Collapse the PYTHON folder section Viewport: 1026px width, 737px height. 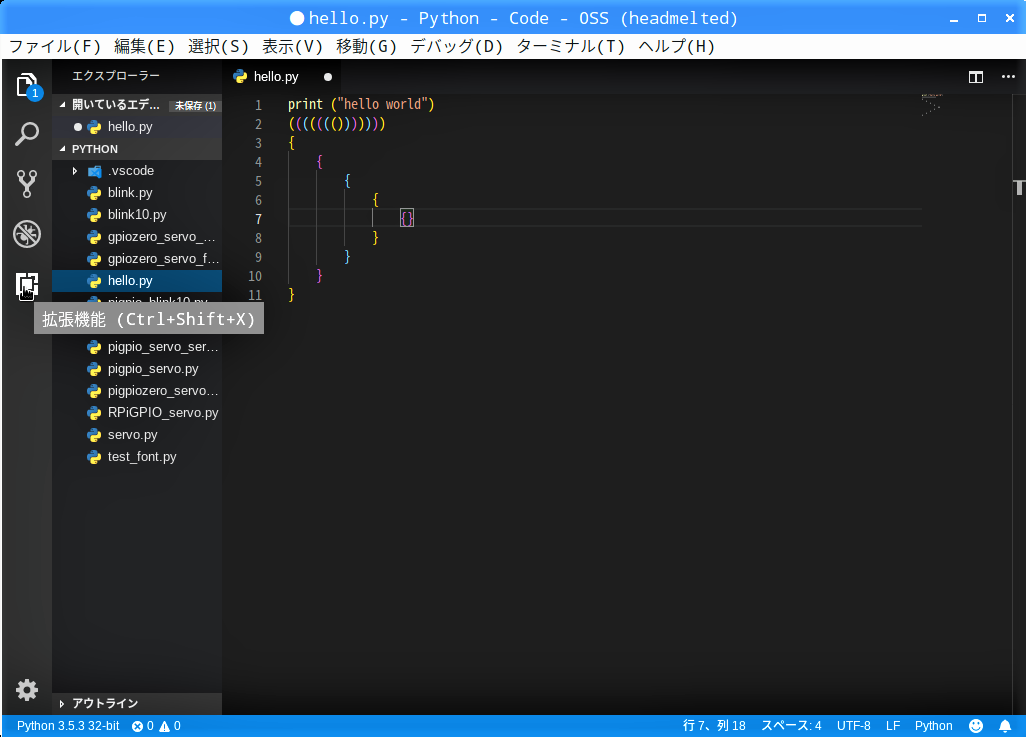tap(94, 149)
